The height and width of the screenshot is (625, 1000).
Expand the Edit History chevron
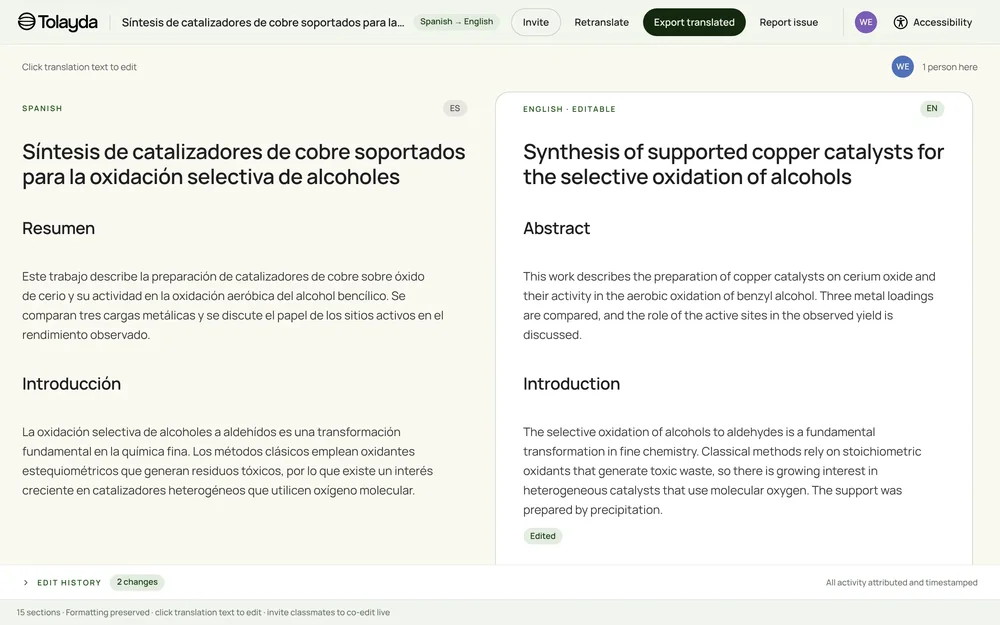26,582
